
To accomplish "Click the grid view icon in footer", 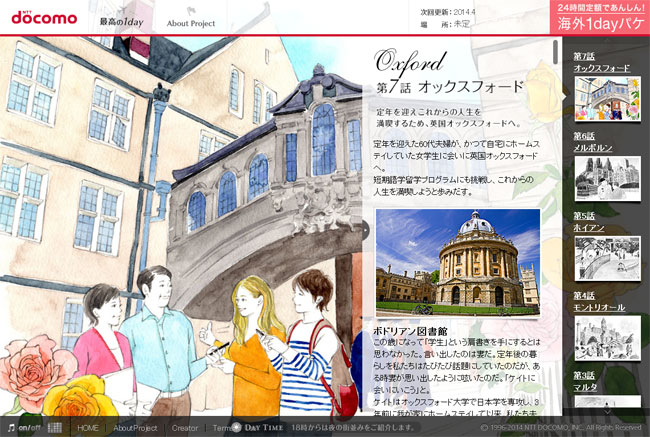I will [55, 427].
